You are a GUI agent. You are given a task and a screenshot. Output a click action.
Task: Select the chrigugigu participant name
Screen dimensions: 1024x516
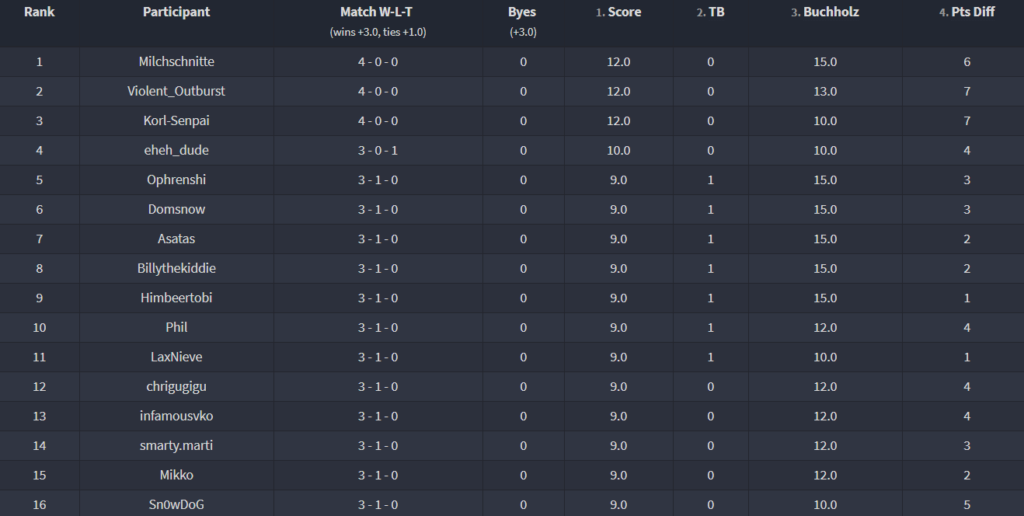pyautogui.click(x=176, y=386)
